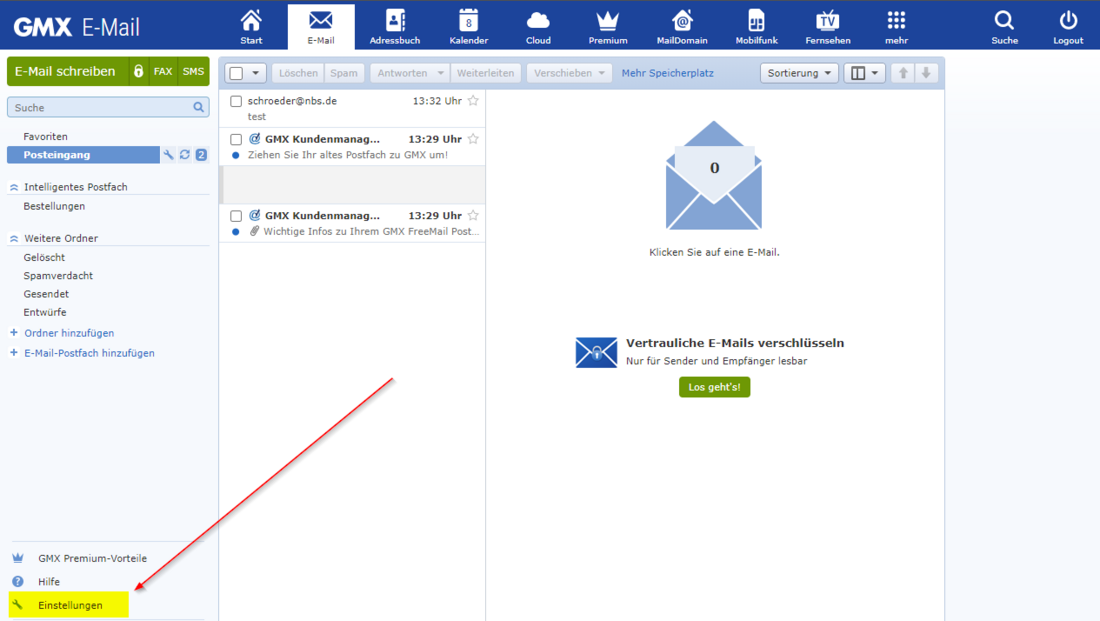The image size is (1100, 621).
Task: Open the Spamverdacht folder
Action: [58, 276]
